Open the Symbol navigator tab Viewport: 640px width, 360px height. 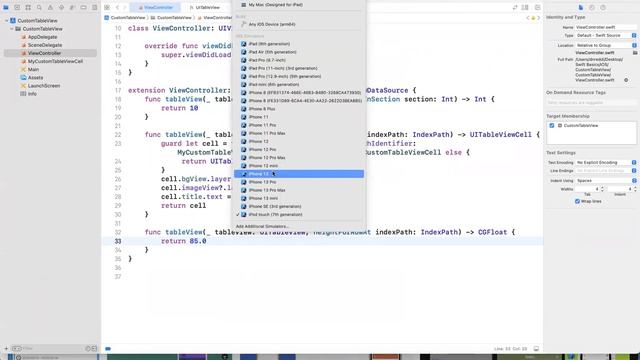[28, 7]
